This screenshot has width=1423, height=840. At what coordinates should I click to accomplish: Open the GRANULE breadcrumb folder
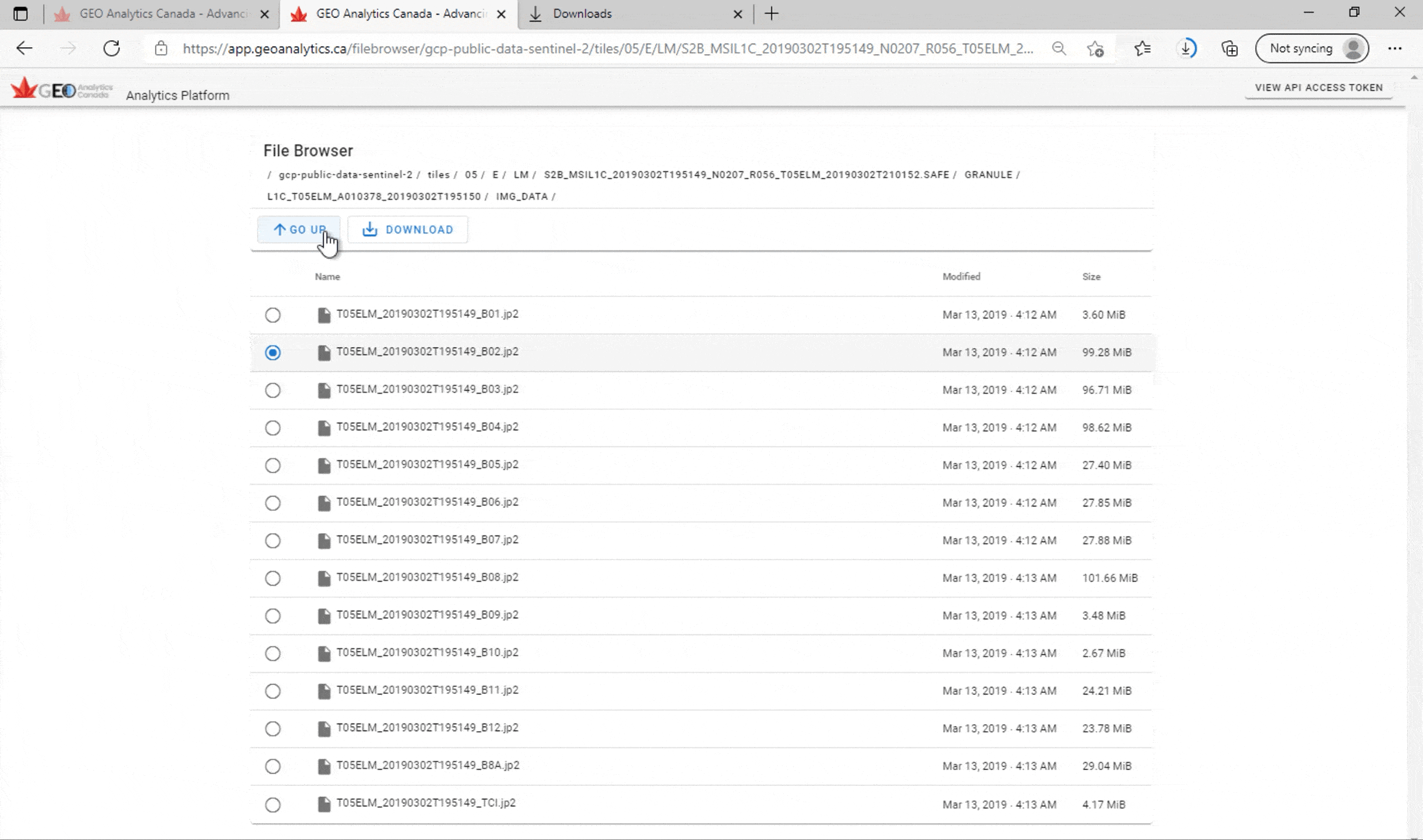(x=988, y=175)
